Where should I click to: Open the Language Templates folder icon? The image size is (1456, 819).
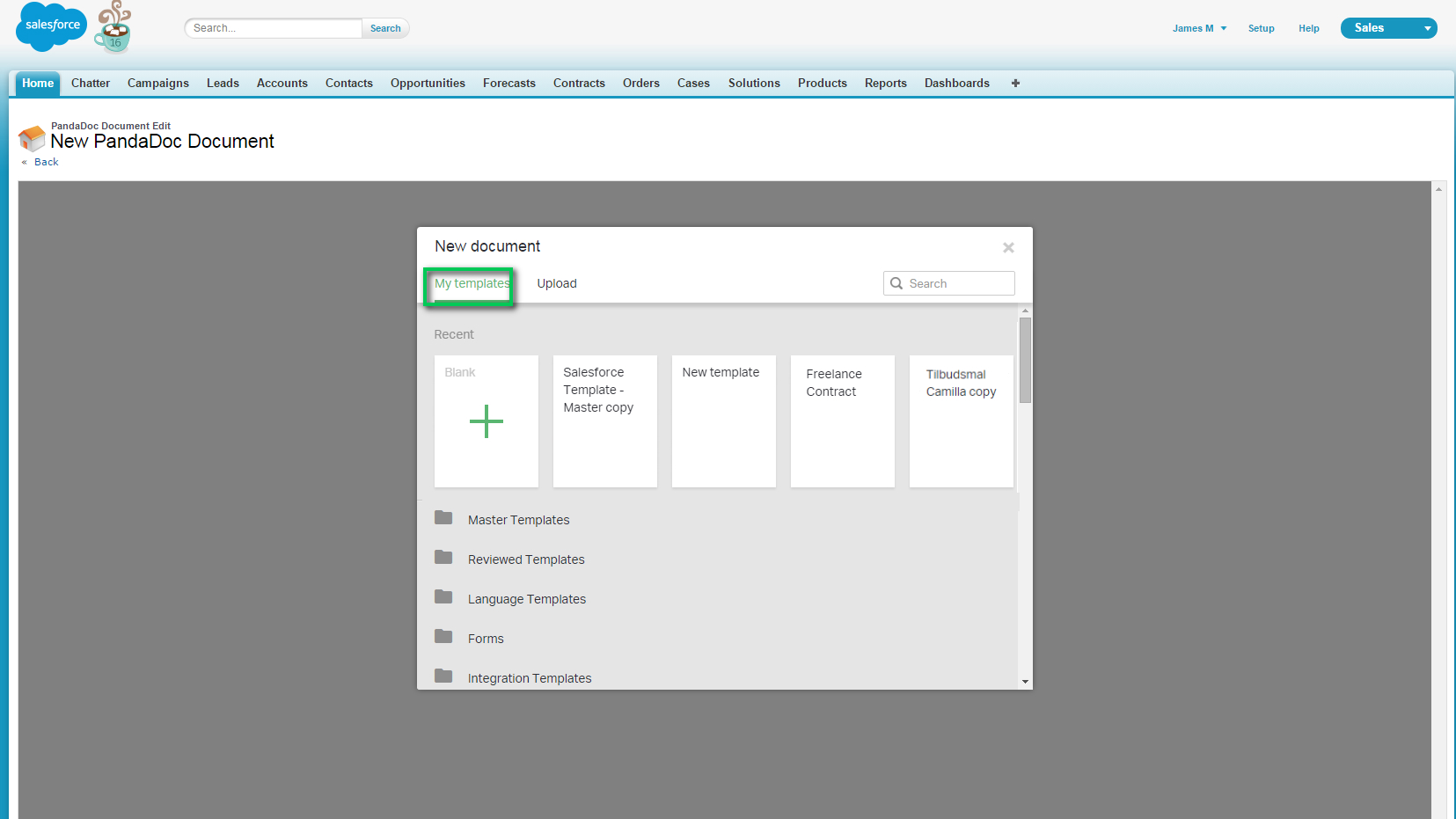coord(443,597)
